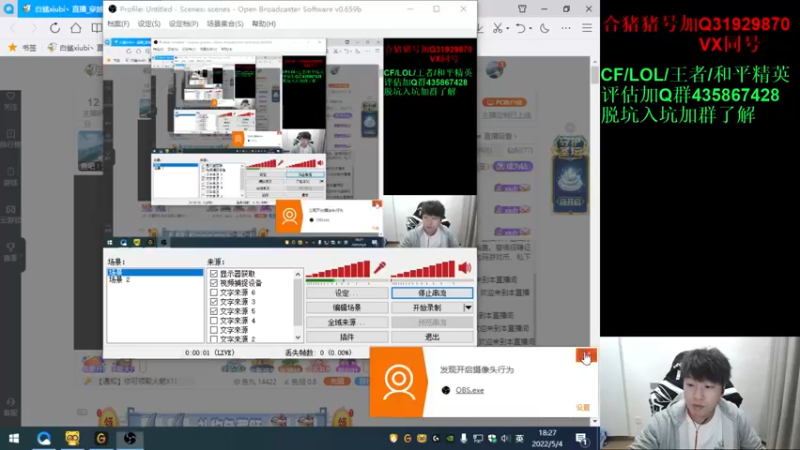The image size is (800, 450).
Task: Go to browser home page
Action: [x=76, y=28]
